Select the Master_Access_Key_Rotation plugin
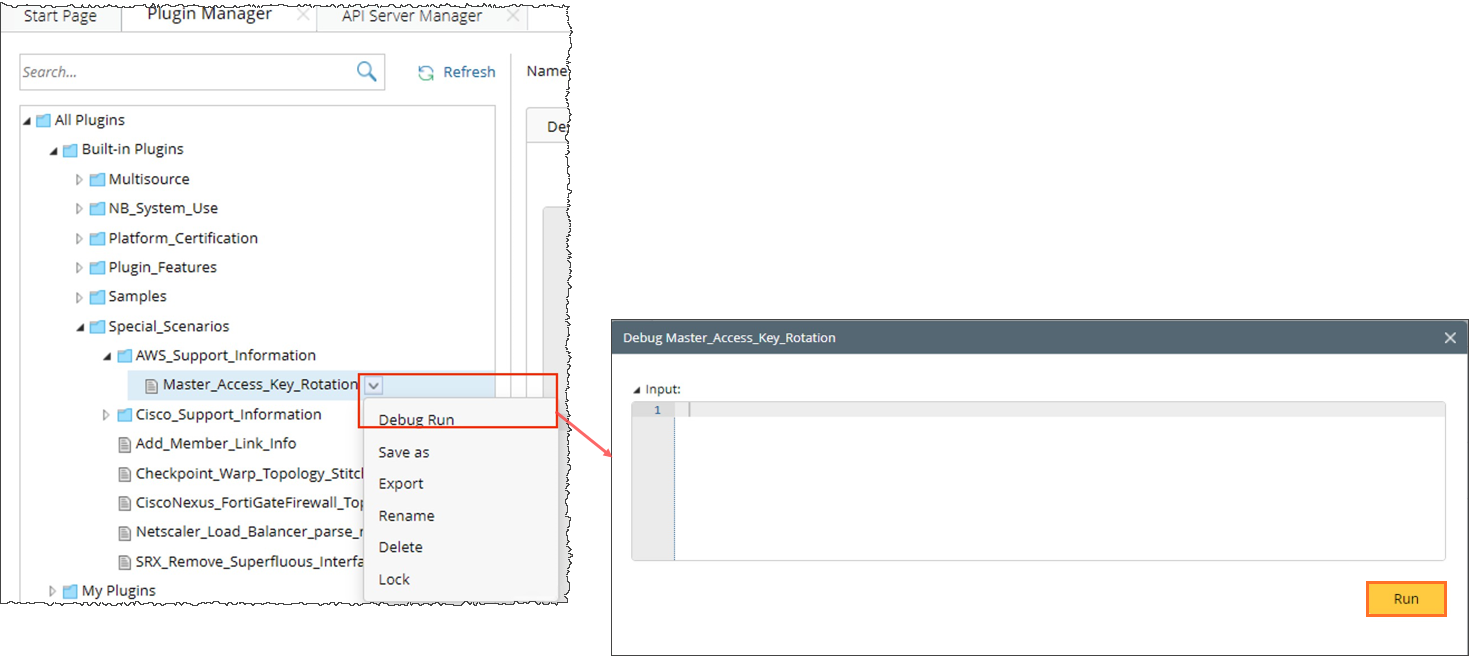1469x656 pixels. click(x=260, y=385)
